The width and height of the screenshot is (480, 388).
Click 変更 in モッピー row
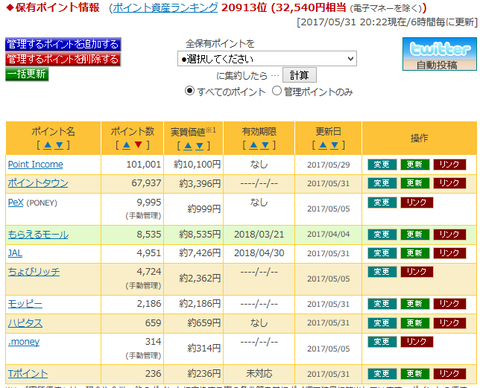(x=382, y=304)
